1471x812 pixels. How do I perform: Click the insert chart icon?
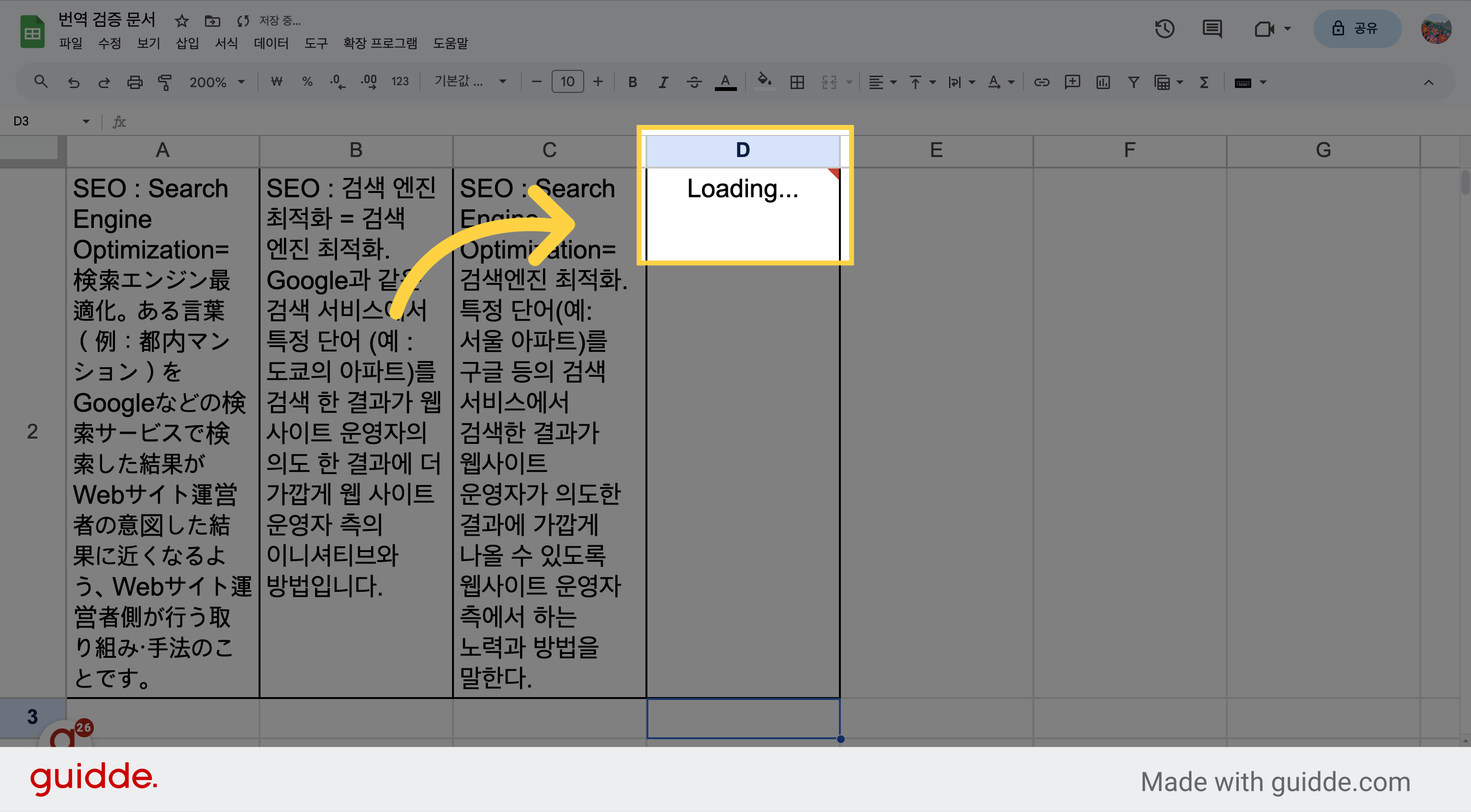1103,82
